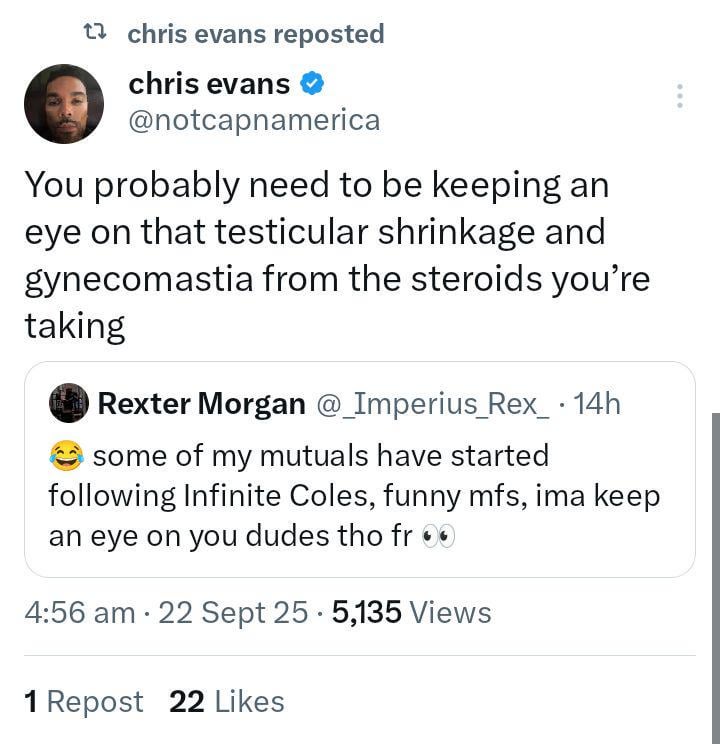
Task: Open the three-dot more options menu
Action: [x=680, y=96]
